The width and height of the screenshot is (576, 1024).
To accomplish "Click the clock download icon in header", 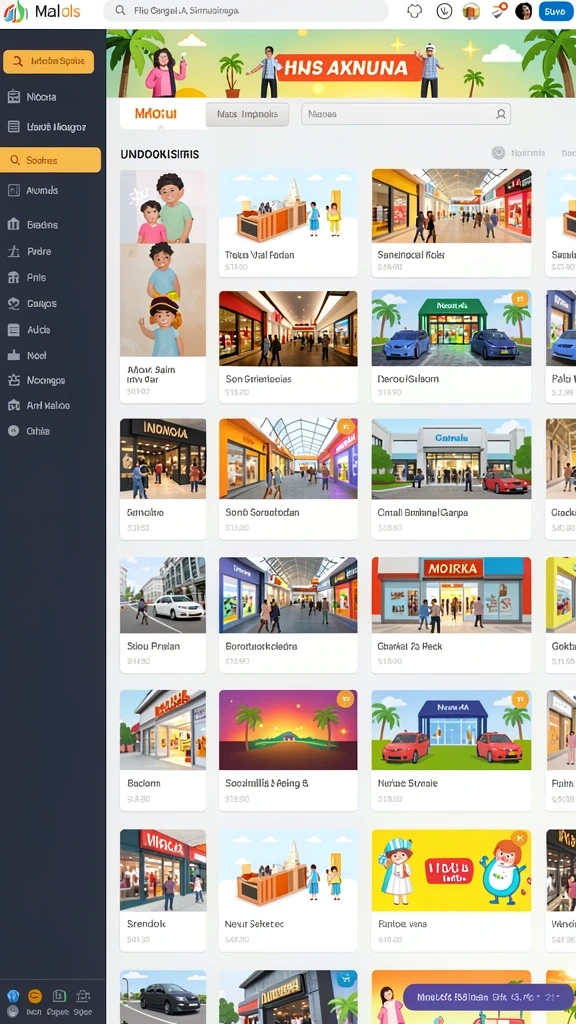I will tap(444, 11).
